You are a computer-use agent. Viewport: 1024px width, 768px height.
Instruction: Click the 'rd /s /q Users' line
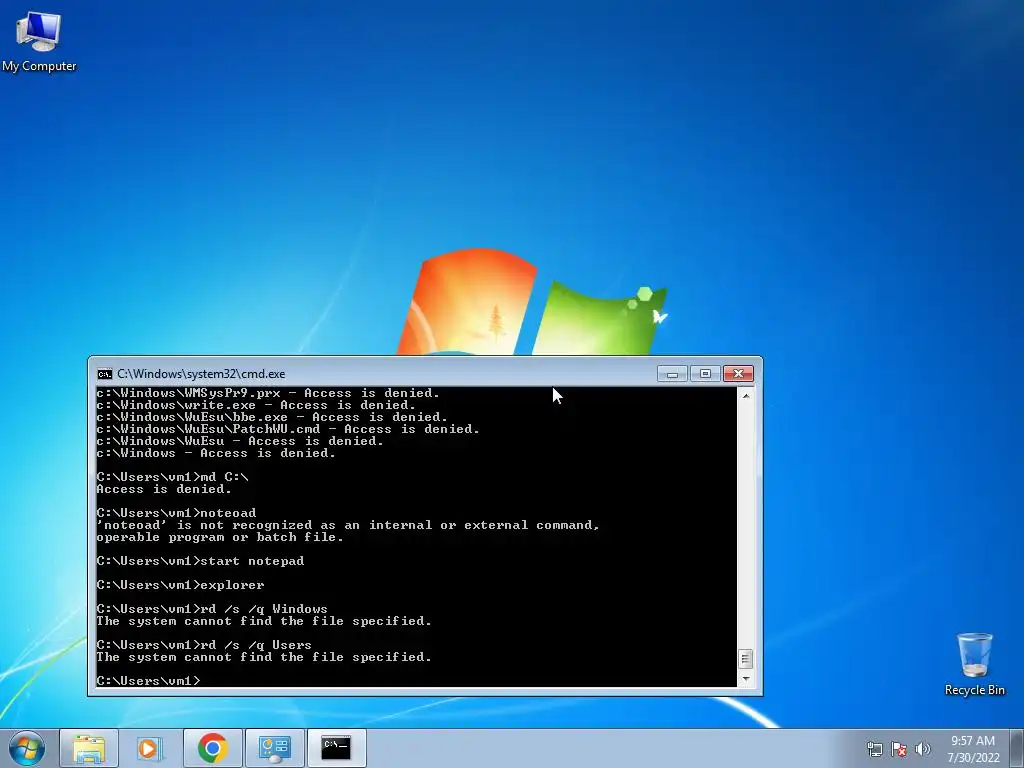coord(204,645)
